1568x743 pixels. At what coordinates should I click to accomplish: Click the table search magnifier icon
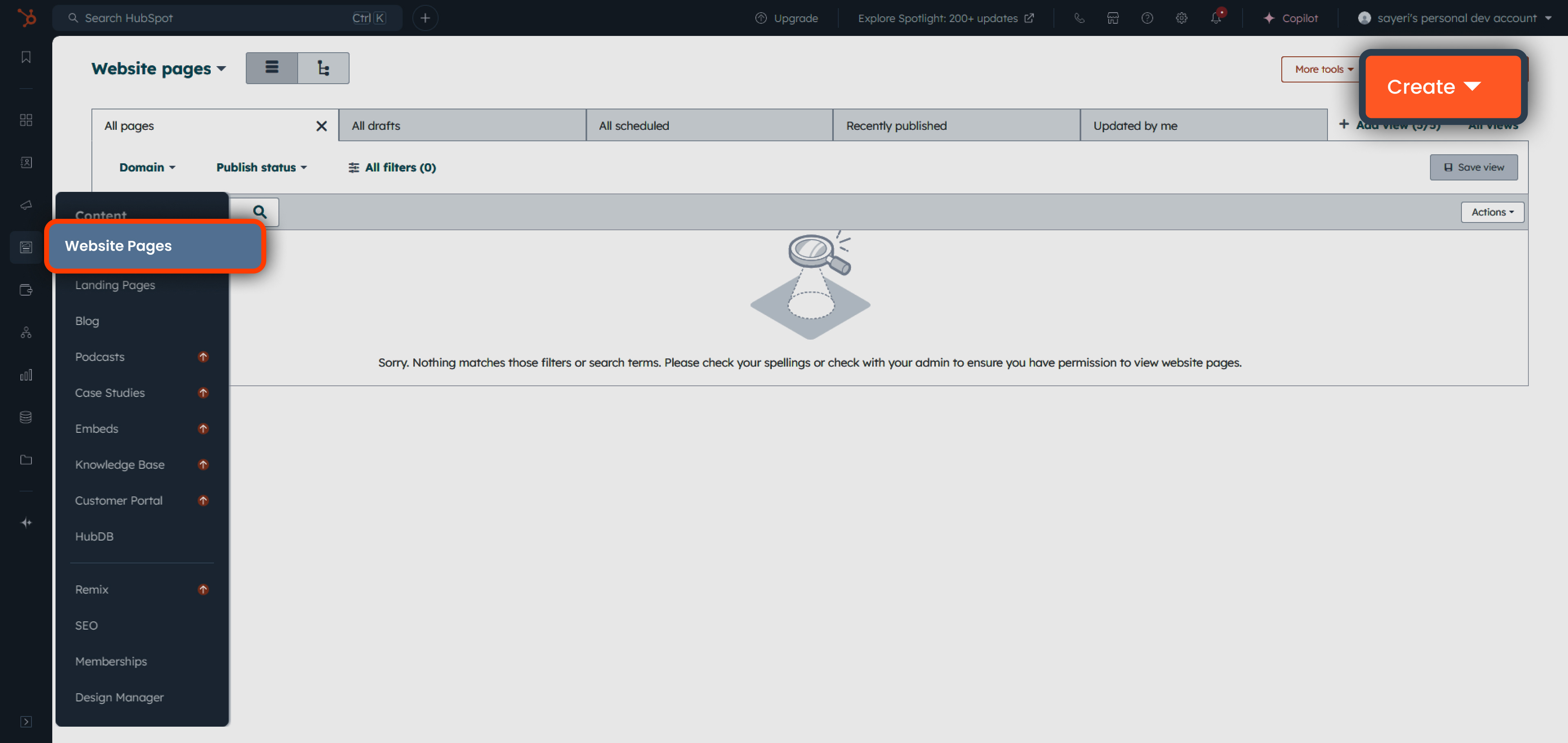[260, 212]
